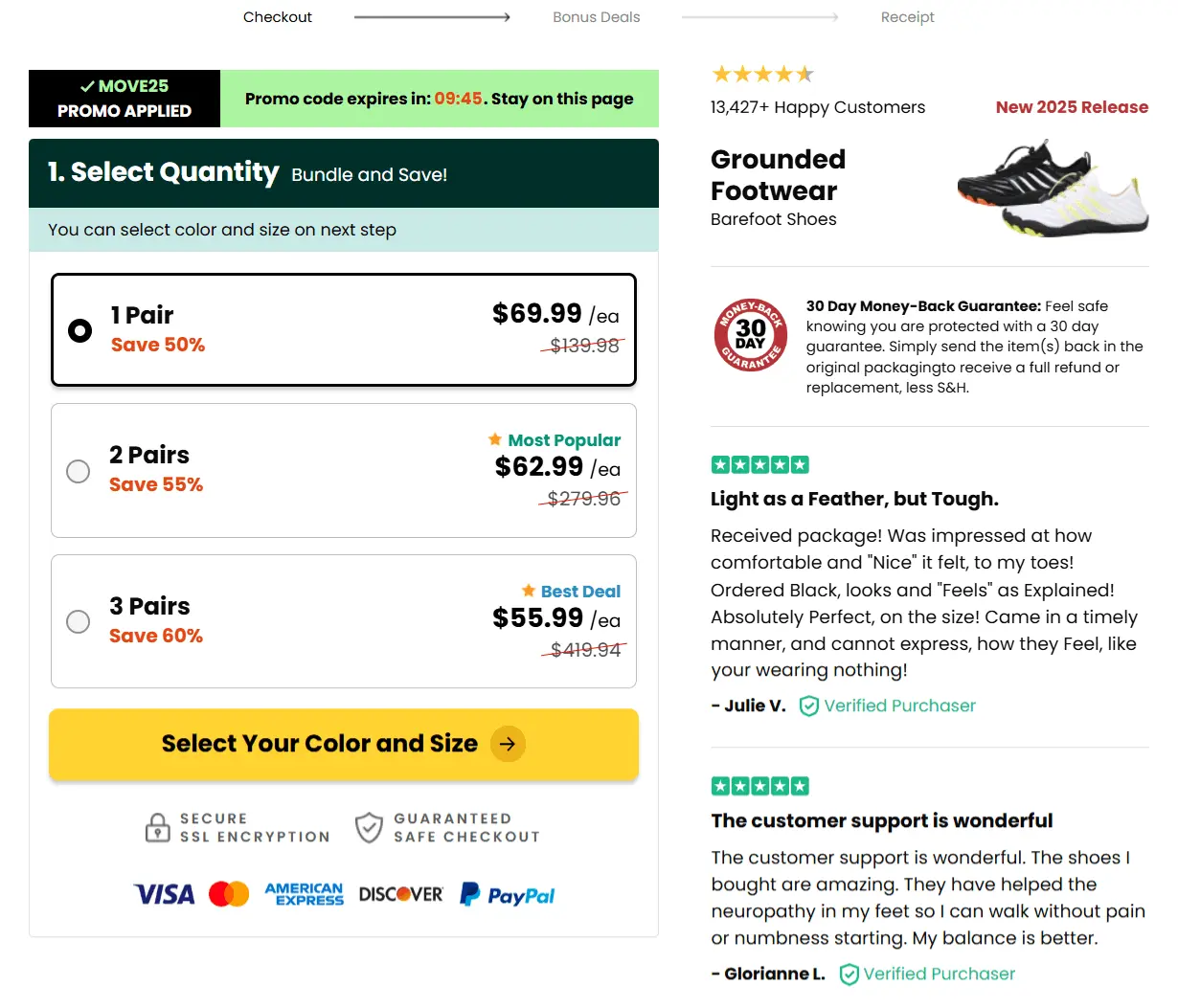This screenshot has height=1008, width=1178.
Task: Open the Bonus Deals step
Action: pyautogui.click(x=596, y=16)
